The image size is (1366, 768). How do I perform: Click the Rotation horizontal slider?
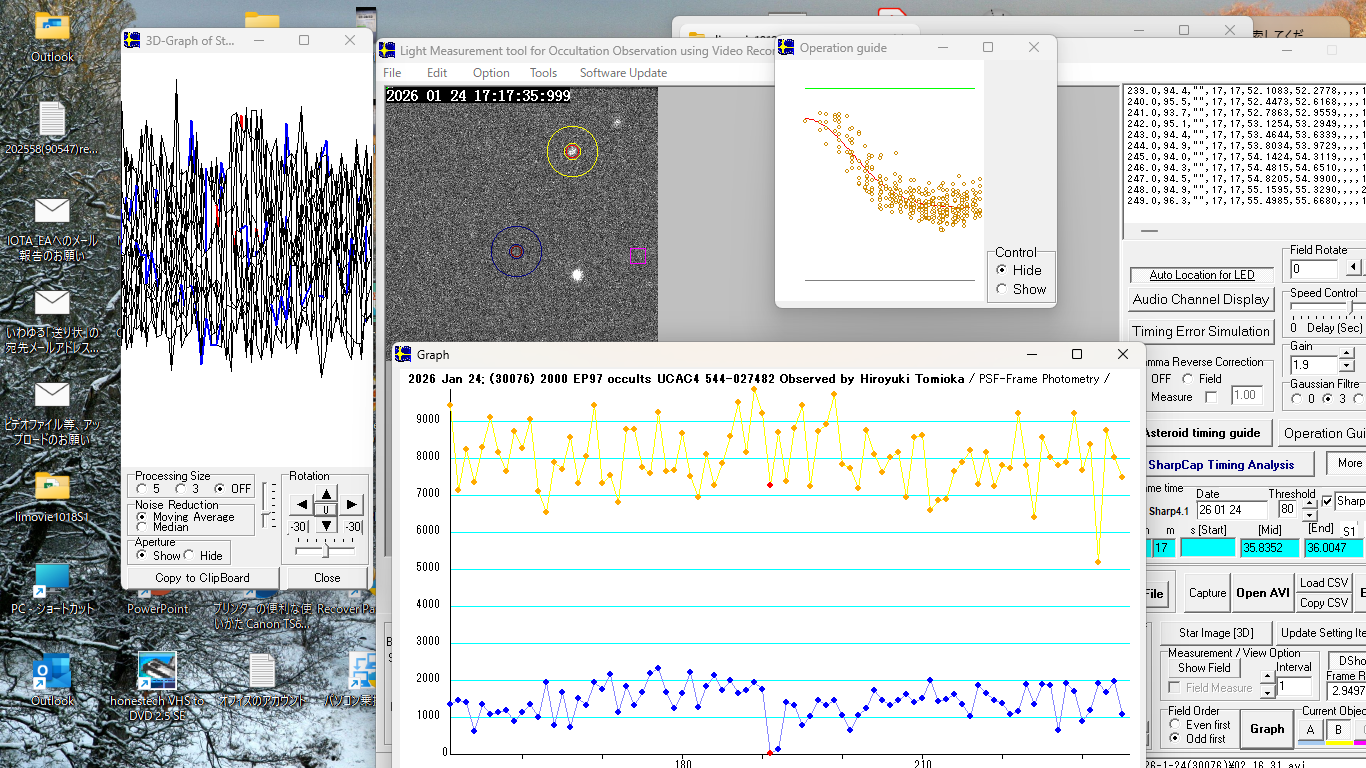(326, 551)
